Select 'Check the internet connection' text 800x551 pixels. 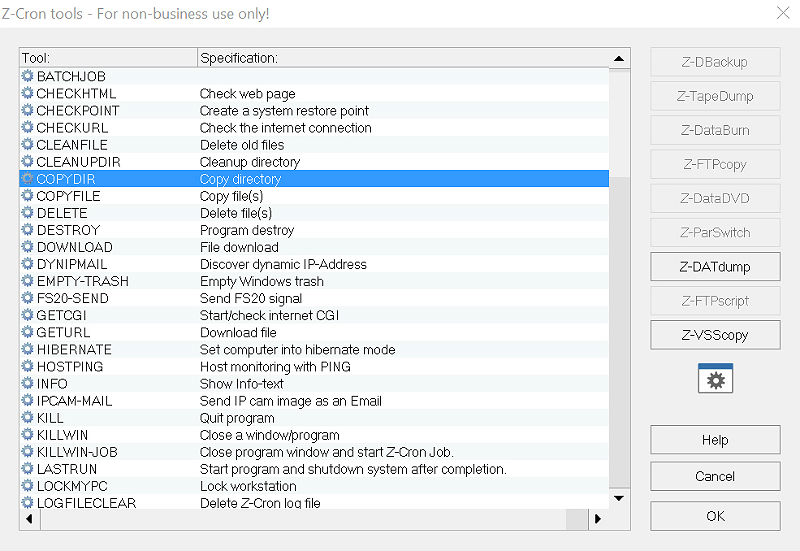[x=286, y=128]
